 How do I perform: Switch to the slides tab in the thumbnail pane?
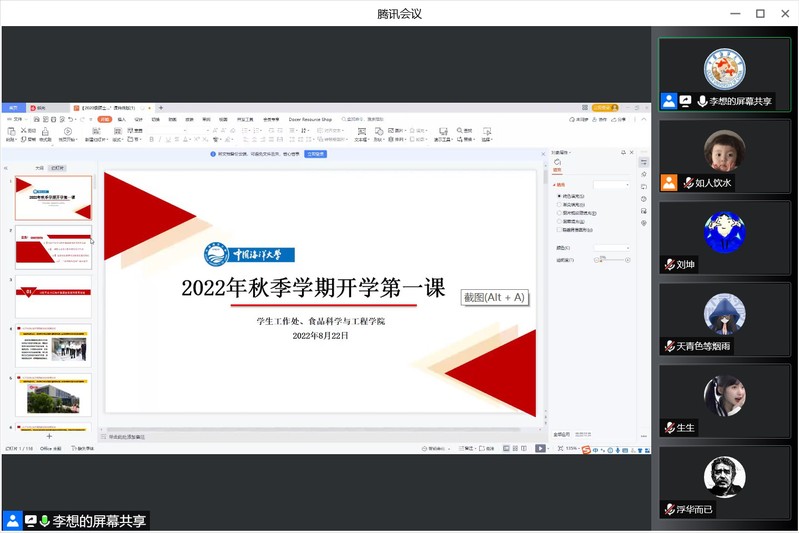57,168
